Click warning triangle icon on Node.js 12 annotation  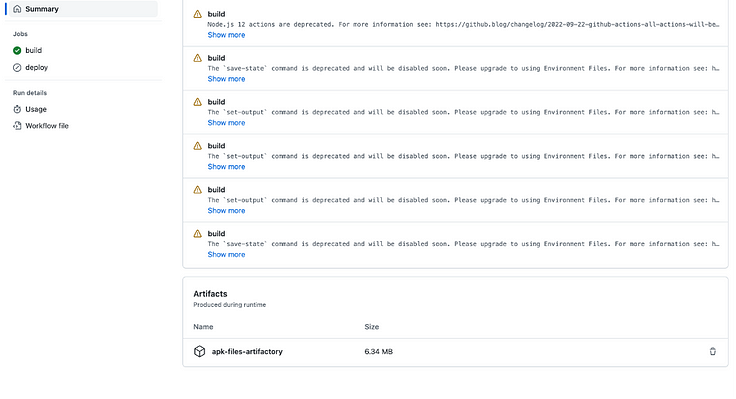[198, 14]
